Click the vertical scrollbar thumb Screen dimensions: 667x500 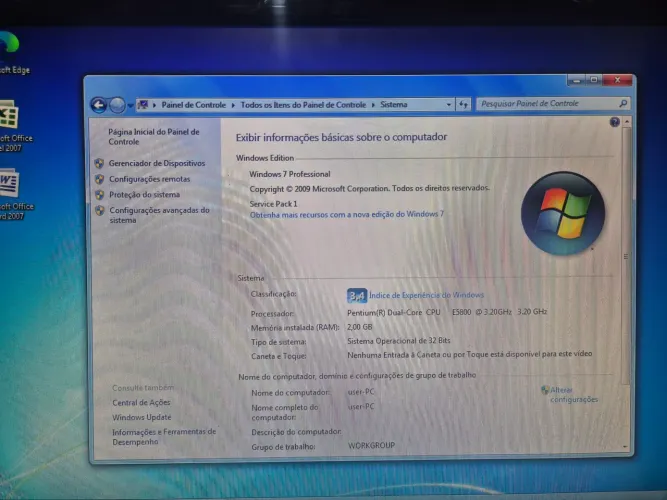point(626,255)
